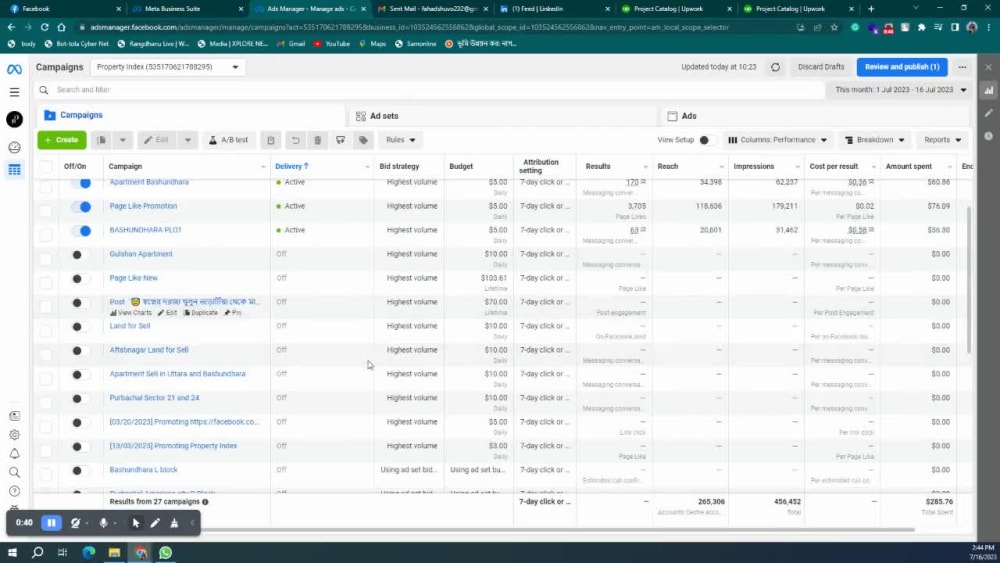Image resolution: width=1000 pixels, height=563 pixels.
Task: Switch to the Sent Mail browser tab
Action: point(432,9)
